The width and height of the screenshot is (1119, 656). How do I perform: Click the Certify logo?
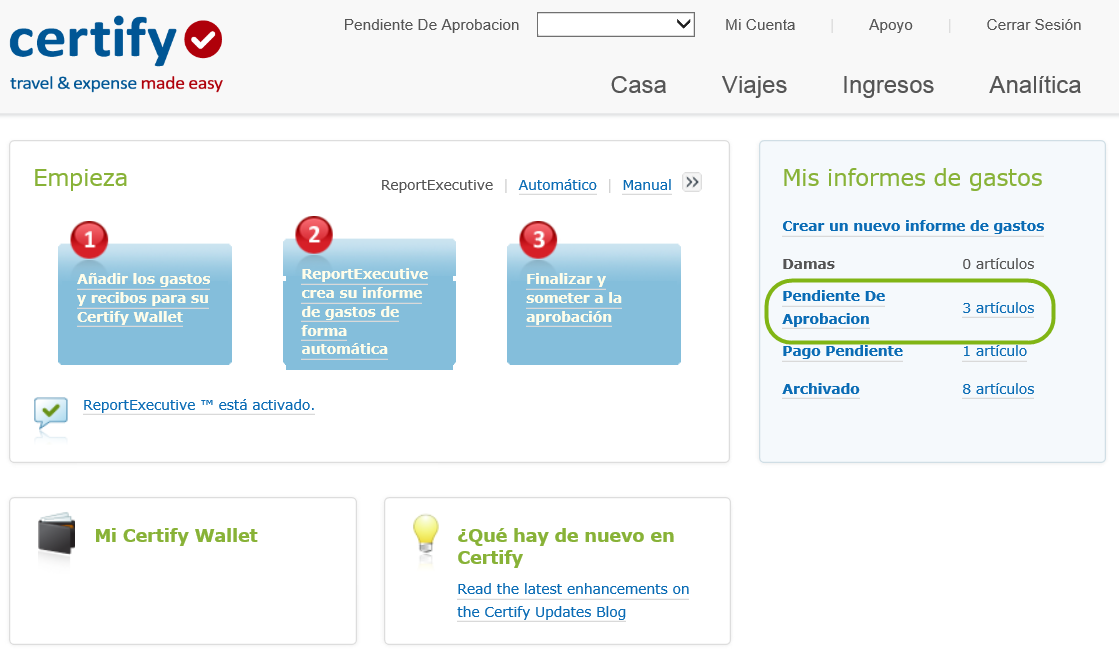pyautogui.click(x=116, y=54)
